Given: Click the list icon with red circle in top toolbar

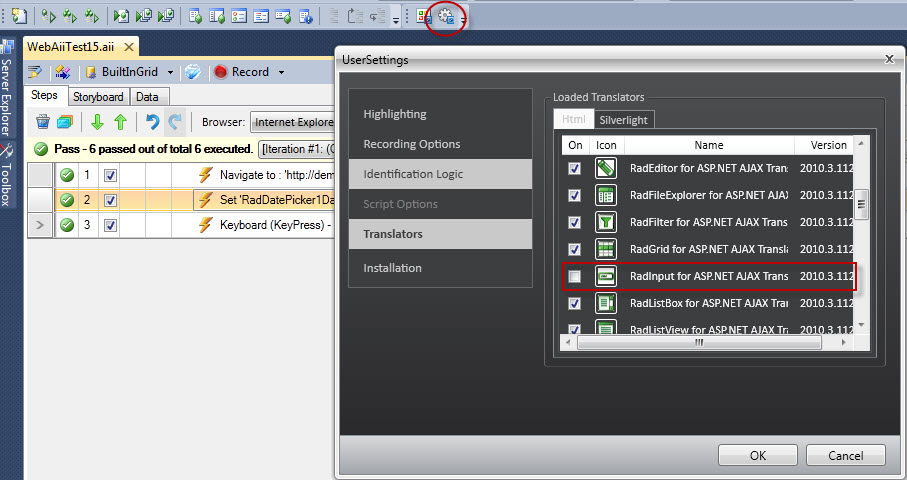Looking at the screenshot, I should tap(239, 16).
